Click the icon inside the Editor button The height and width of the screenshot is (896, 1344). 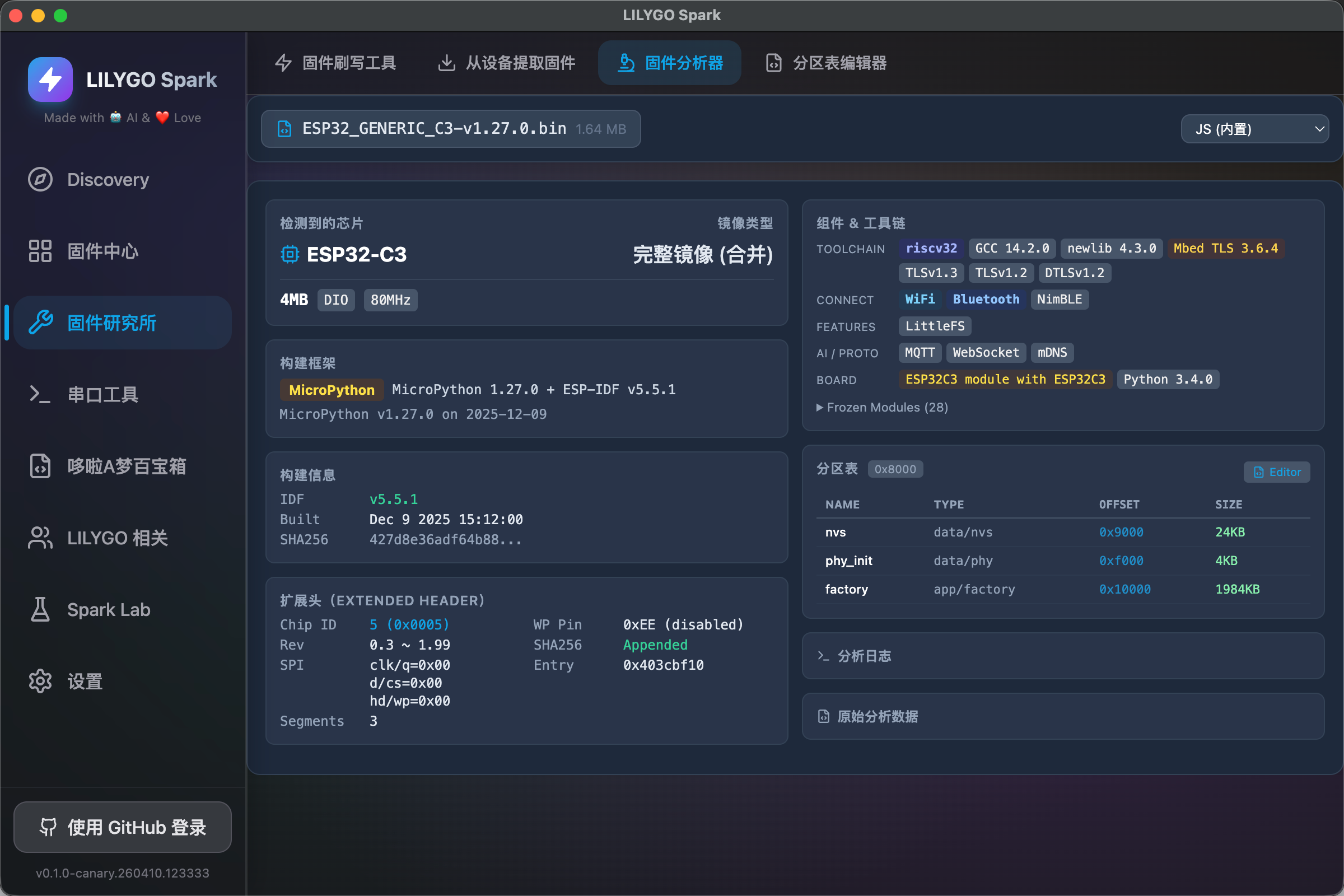pos(1259,472)
